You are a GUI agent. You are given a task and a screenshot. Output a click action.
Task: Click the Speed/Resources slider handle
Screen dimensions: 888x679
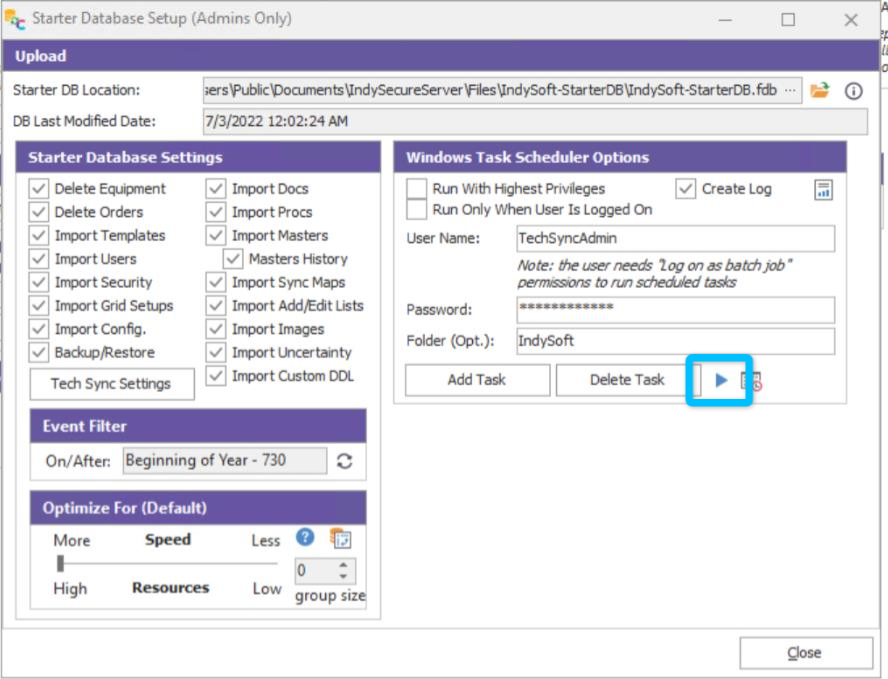(x=61, y=564)
